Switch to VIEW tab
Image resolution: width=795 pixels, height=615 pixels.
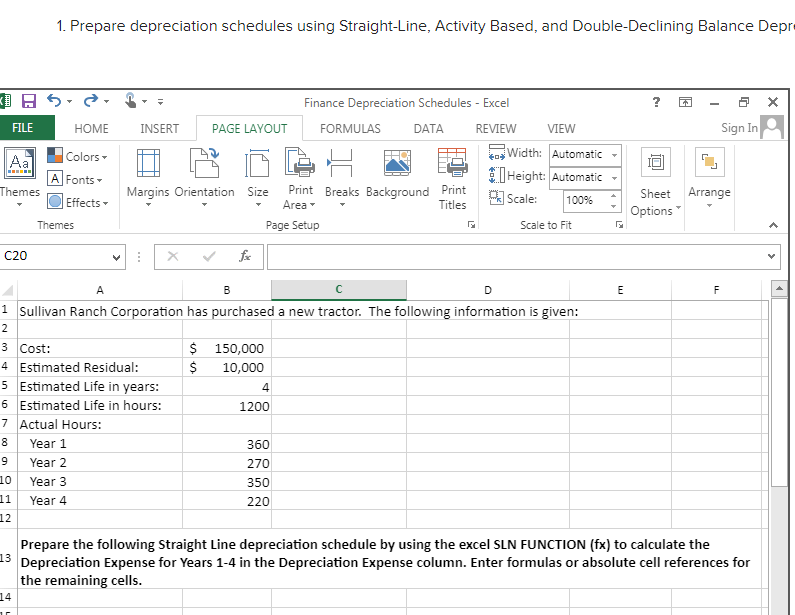click(x=561, y=129)
